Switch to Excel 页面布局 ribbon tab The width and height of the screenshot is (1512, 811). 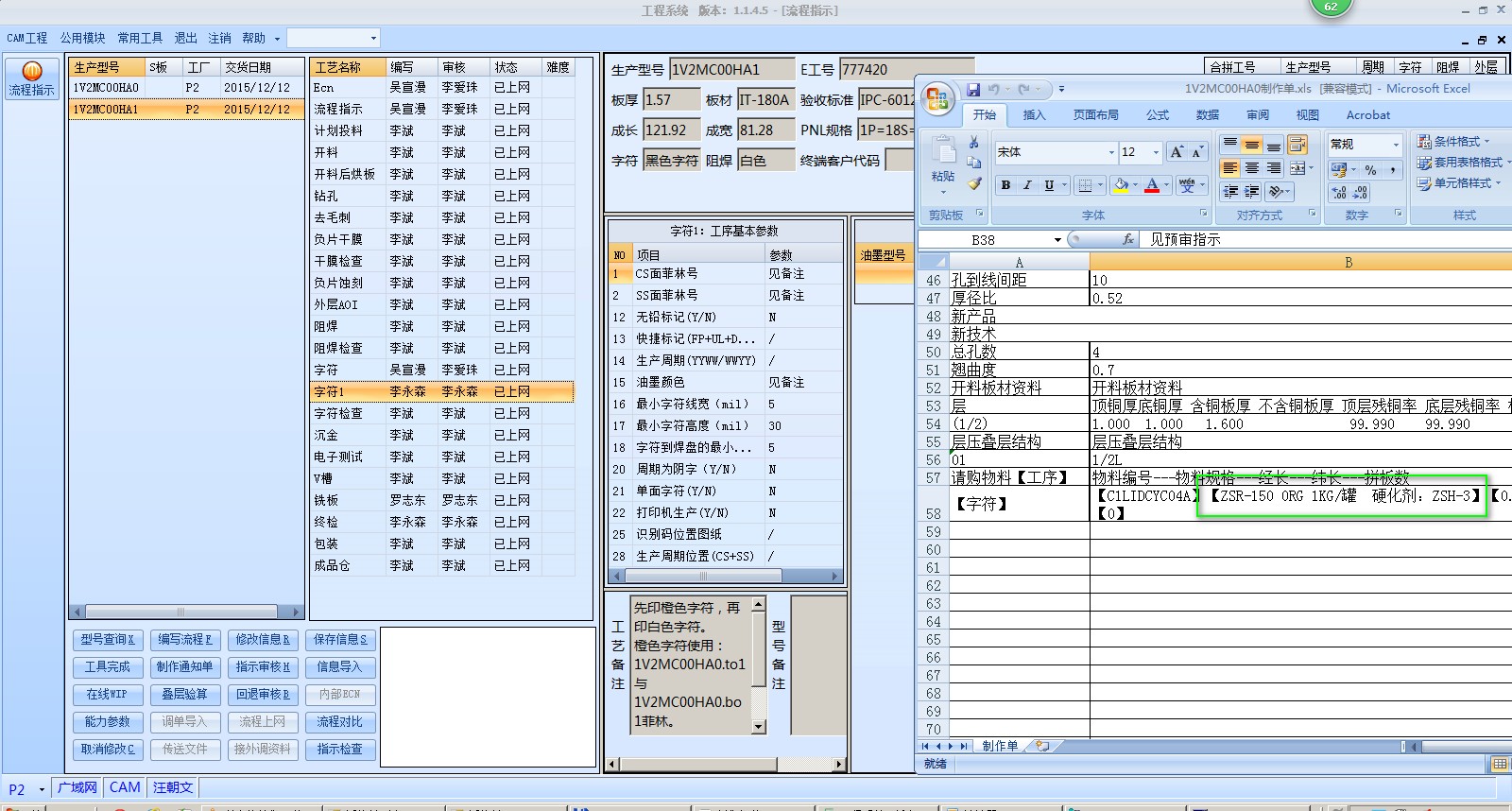click(x=1095, y=115)
